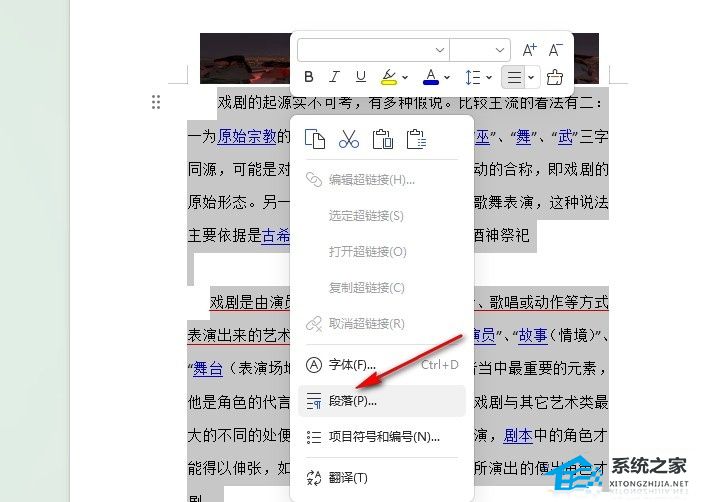Open font size combo box
The image size is (704, 502).
coord(480,50)
